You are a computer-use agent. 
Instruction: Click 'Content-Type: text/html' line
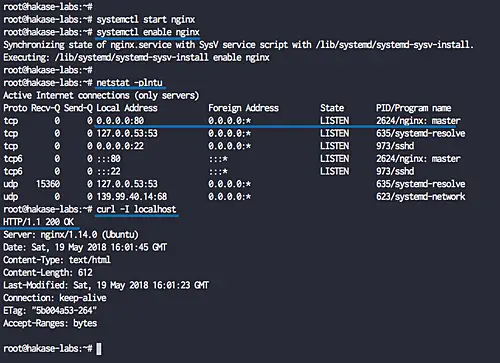pyautogui.click(x=57, y=260)
